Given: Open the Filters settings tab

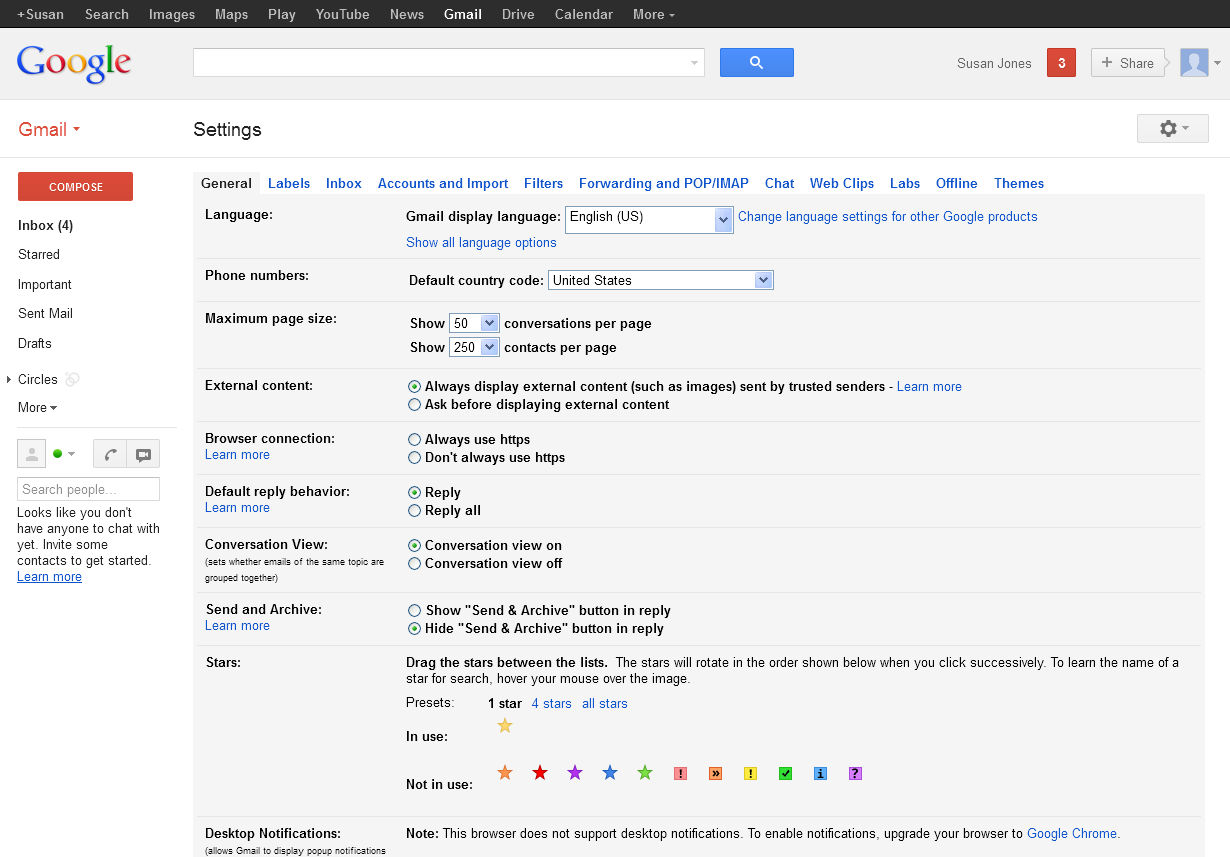Looking at the screenshot, I should tap(543, 183).
